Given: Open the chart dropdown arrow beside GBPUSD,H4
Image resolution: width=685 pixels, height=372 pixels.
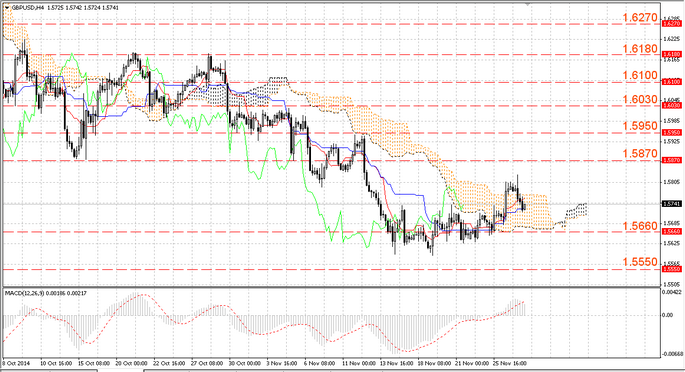Looking at the screenshot, I should click(x=7, y=8).
